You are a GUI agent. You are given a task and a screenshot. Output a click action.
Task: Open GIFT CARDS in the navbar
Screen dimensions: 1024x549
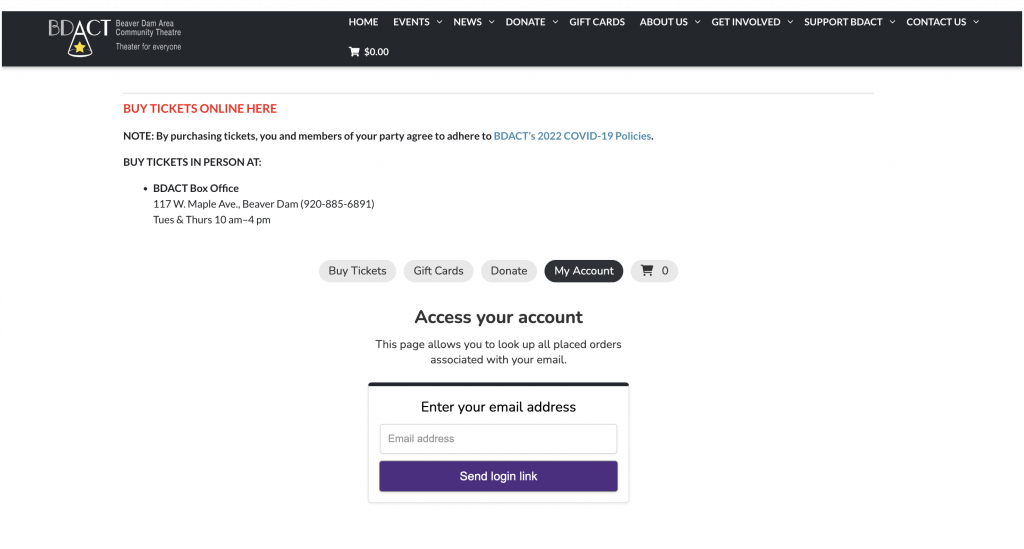[597, 22]
